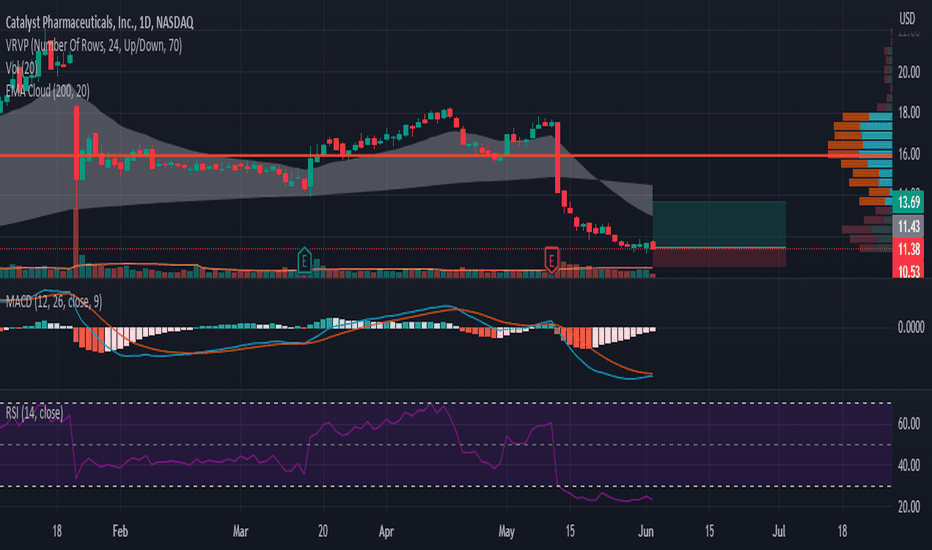Select the red stop-loss zone of long position

[719, 257]
